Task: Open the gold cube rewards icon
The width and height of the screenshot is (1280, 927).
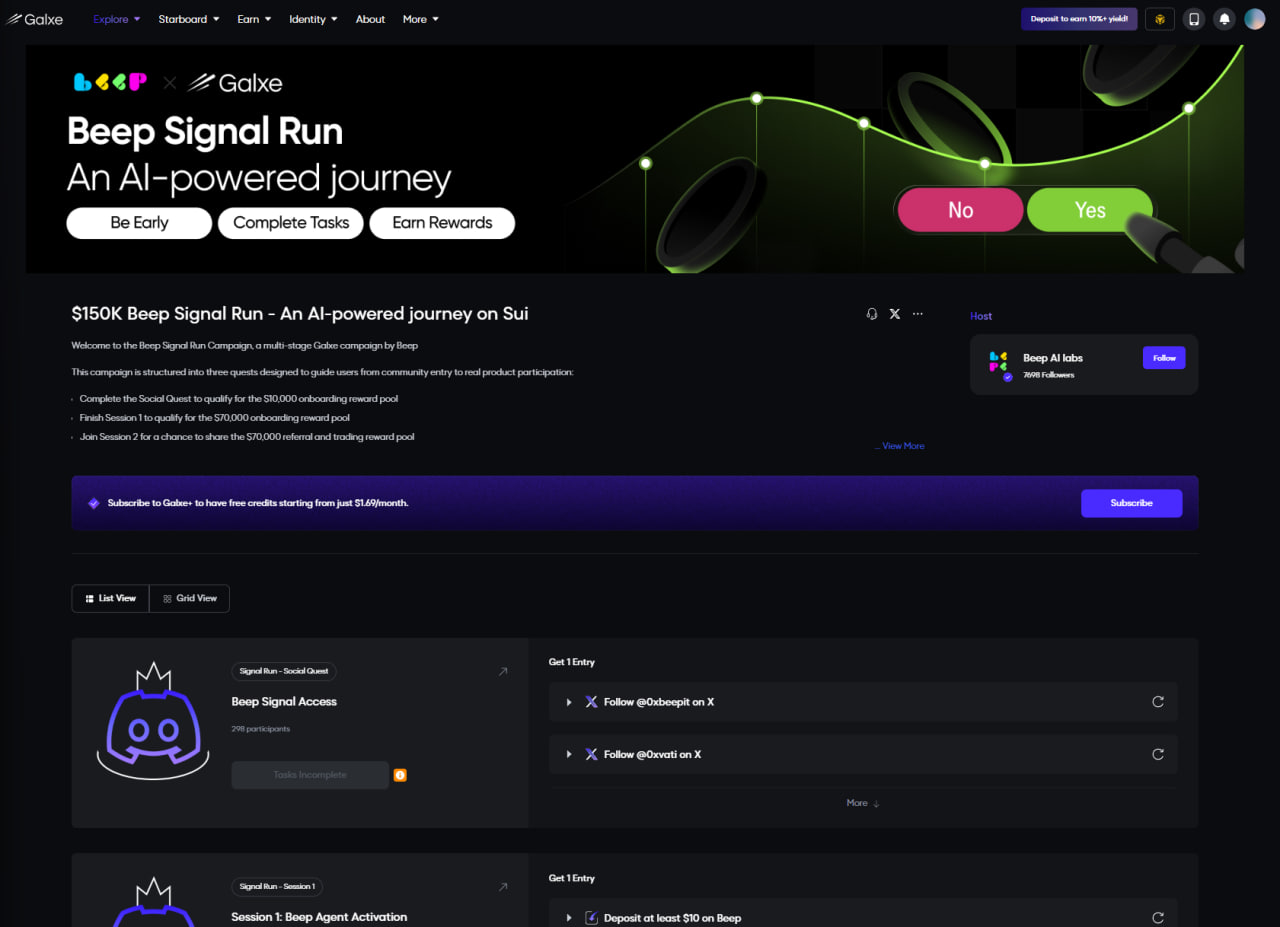Action: point(1160,19)
